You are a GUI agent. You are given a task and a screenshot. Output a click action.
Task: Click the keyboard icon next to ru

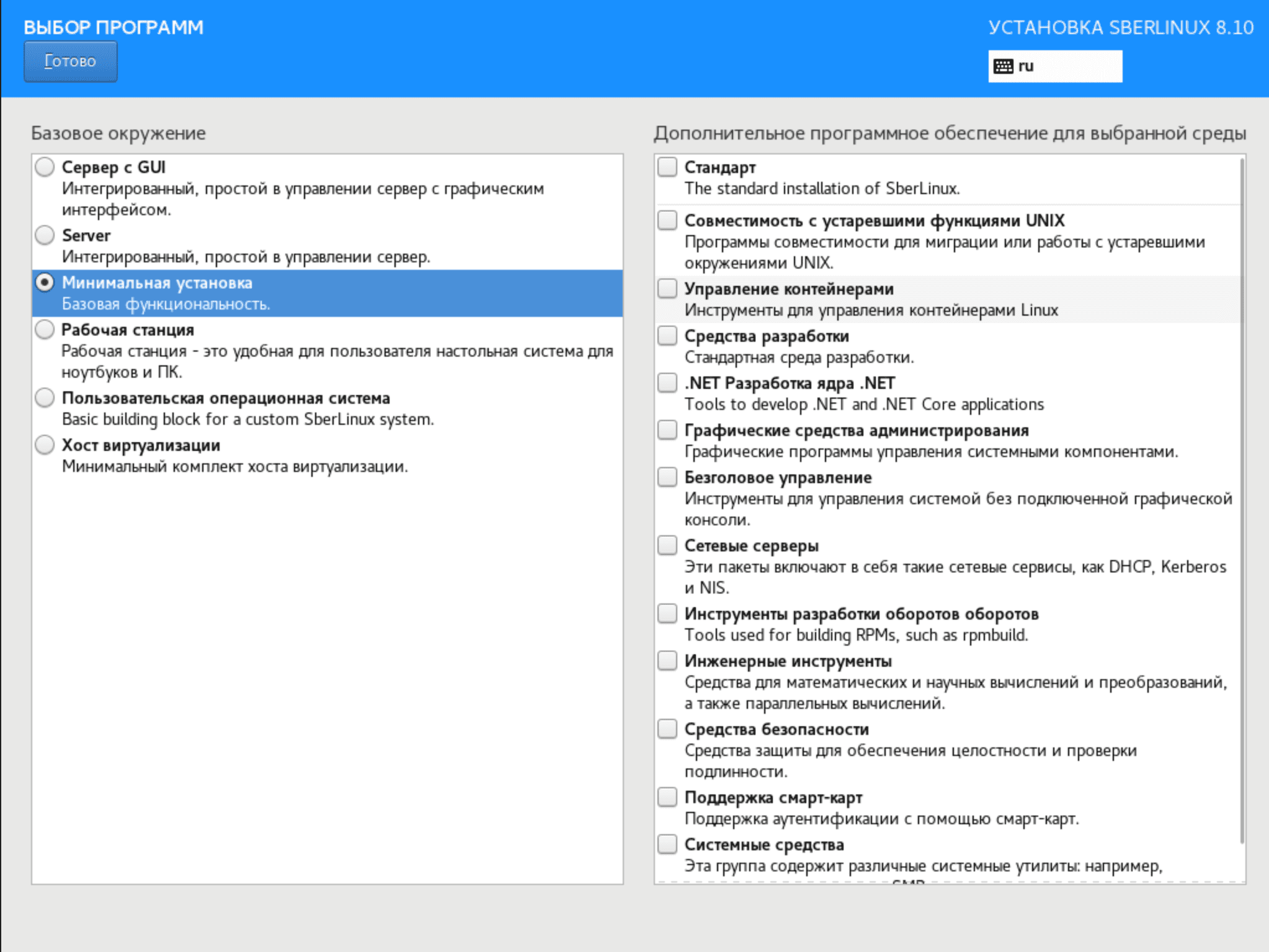pyautogui.click(x=1003, y=66)
